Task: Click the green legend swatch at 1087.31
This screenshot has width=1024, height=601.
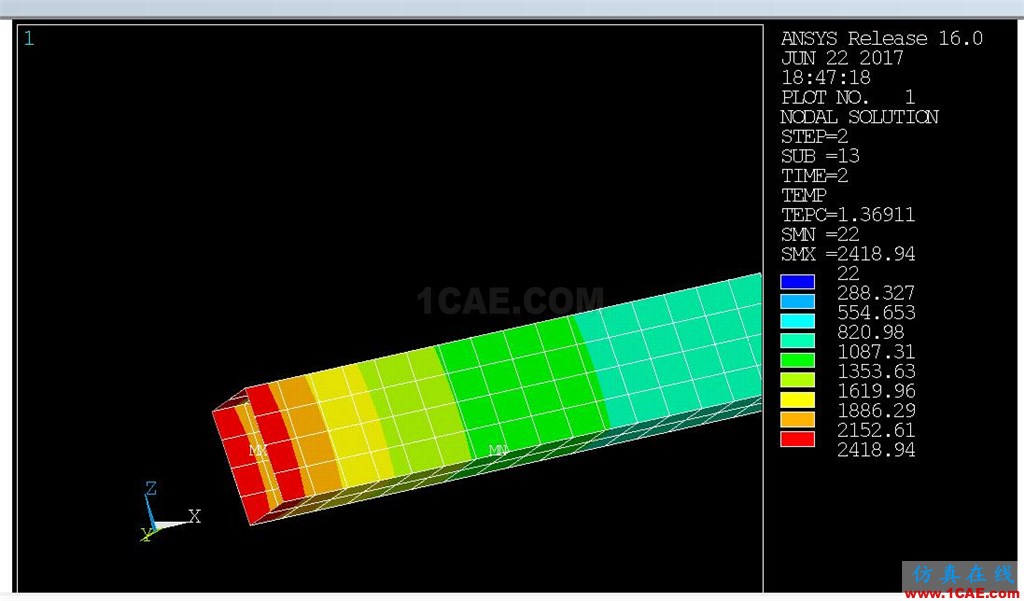Action: point(797,360)
